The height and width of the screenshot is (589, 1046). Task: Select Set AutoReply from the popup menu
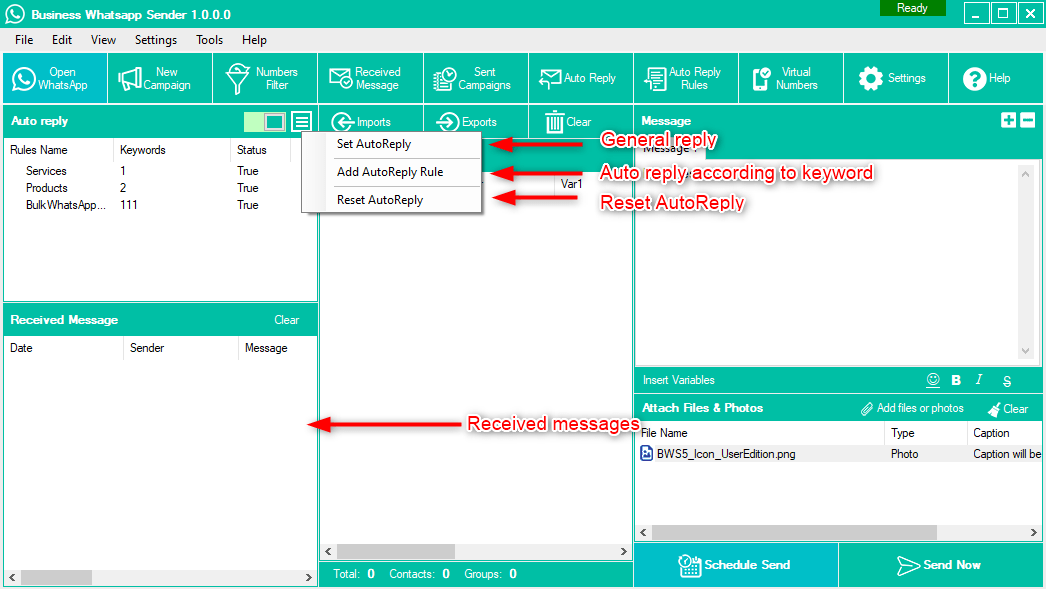[374, 144]
